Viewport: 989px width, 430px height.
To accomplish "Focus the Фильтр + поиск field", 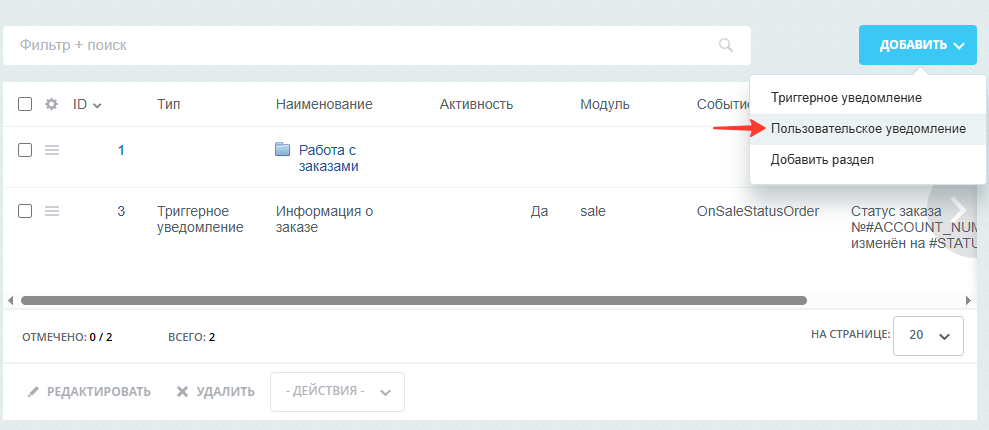I will pyautogui.click(x=377, y=45).
